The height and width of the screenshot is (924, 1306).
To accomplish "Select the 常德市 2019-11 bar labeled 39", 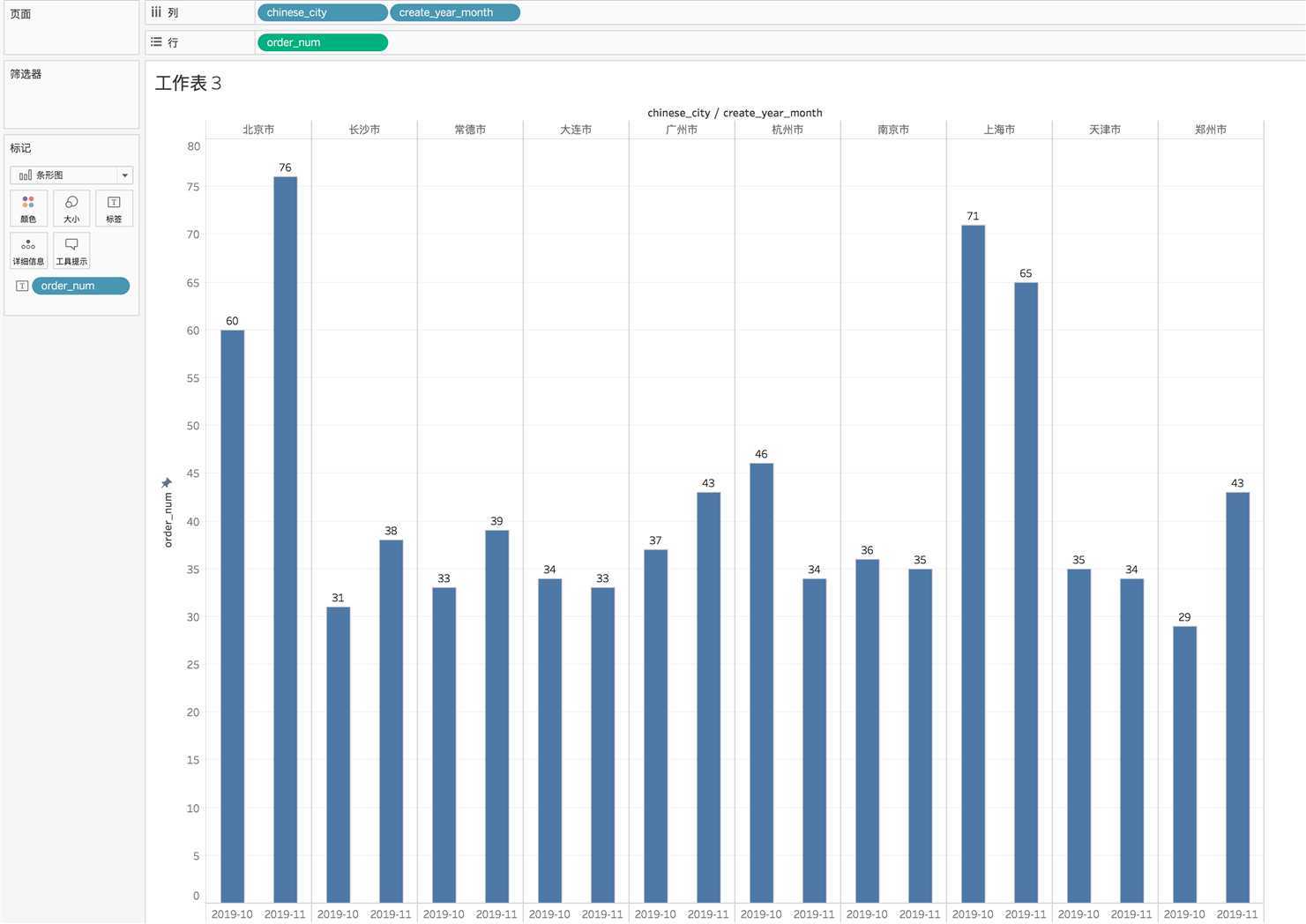I will click(x=496, y=716).
